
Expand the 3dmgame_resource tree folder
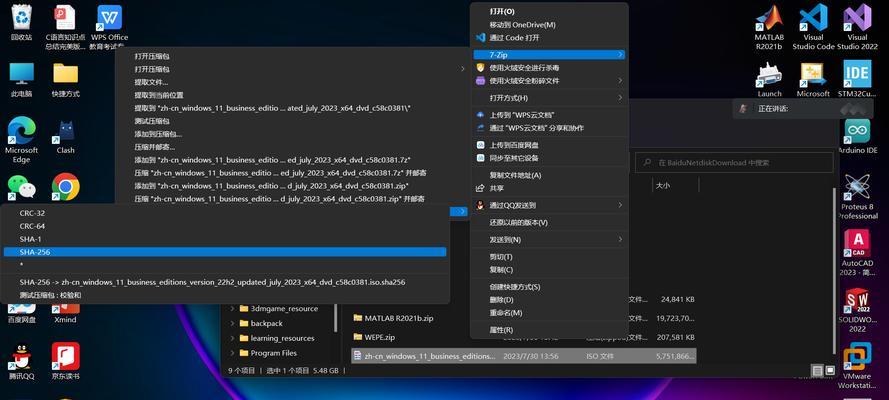[x=232, y=309]
